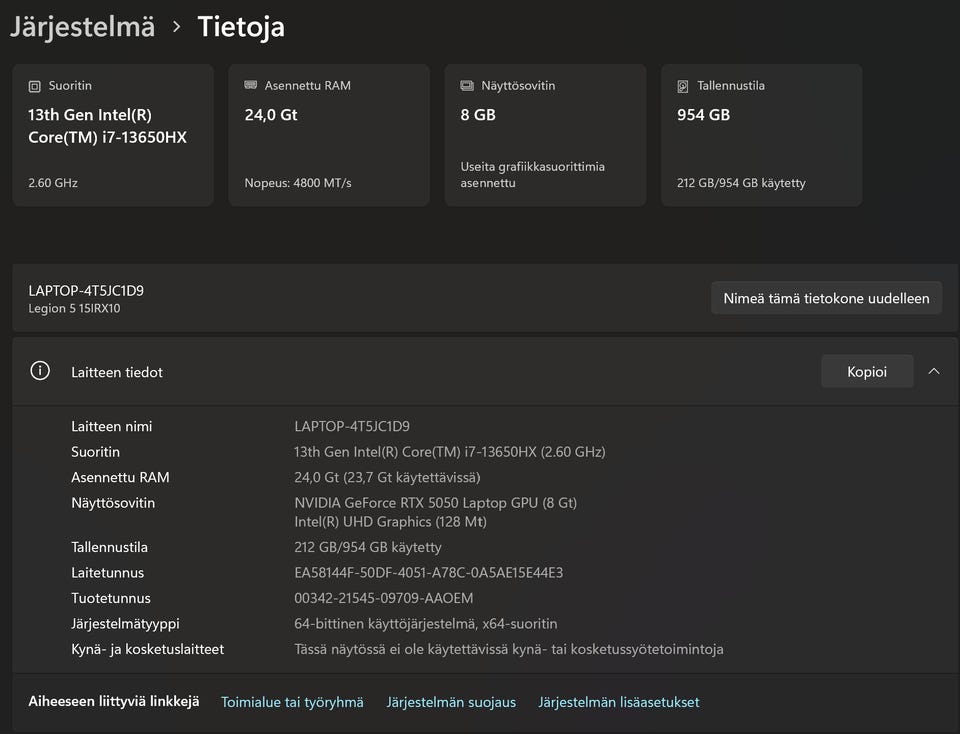Select the Laitetunnus device ID value
The image size is (960, 734).
429,573
